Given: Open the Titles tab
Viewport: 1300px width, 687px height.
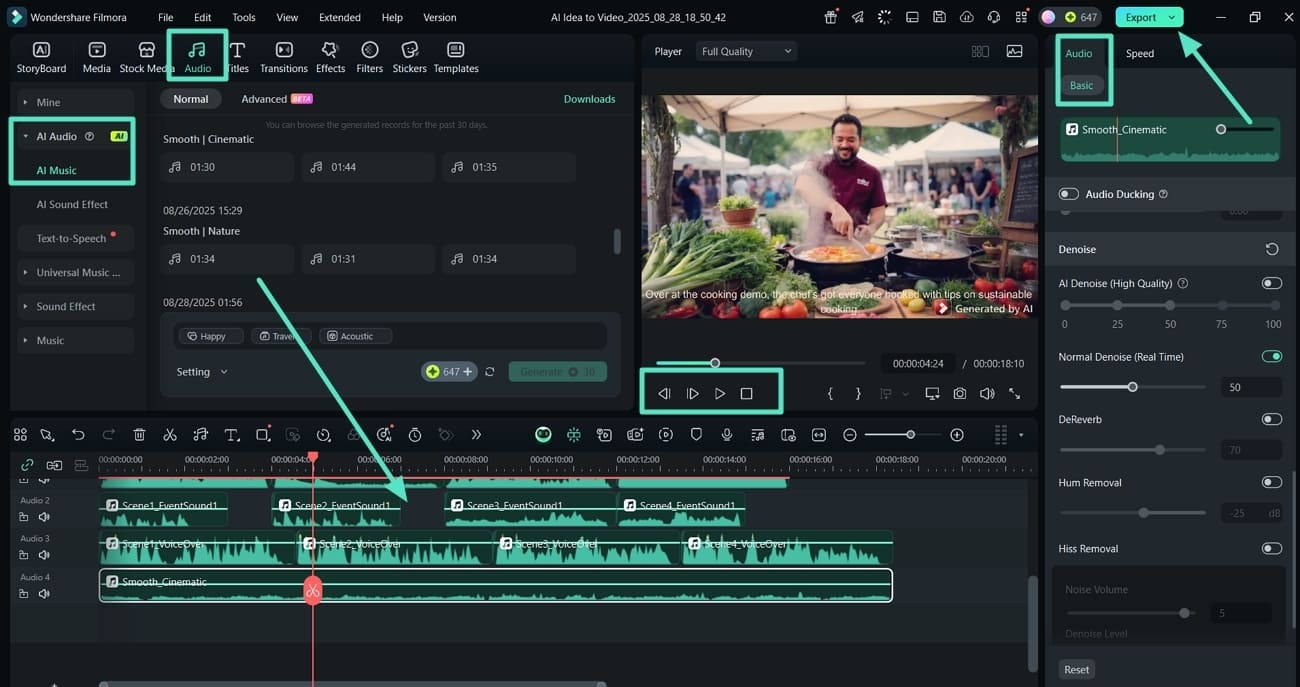Looking at the screenshot, I should point(238,58).
